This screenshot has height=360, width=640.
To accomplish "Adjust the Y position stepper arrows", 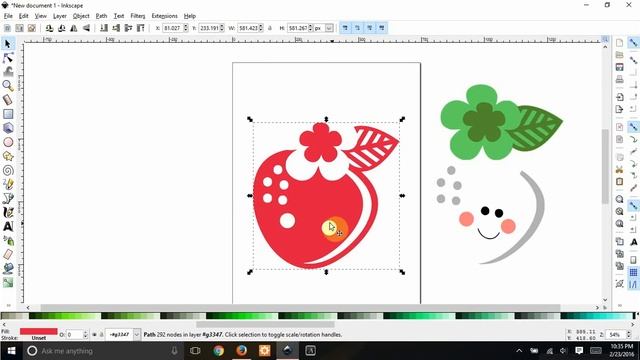I will pos(222,28).
